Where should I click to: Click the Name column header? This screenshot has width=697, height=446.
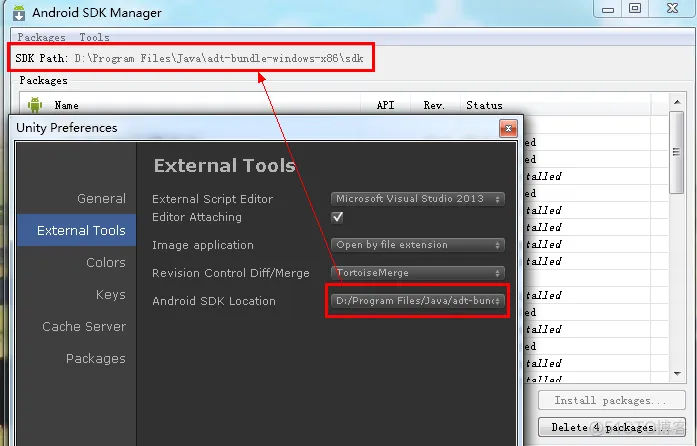(x=66, y=105)
